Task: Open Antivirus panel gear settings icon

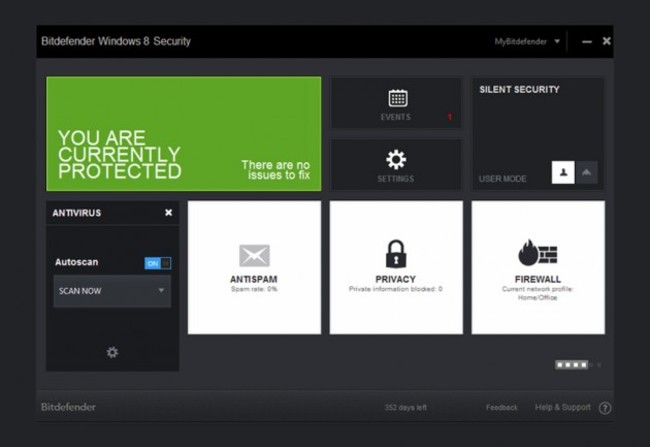Action: tap(112, 352)
